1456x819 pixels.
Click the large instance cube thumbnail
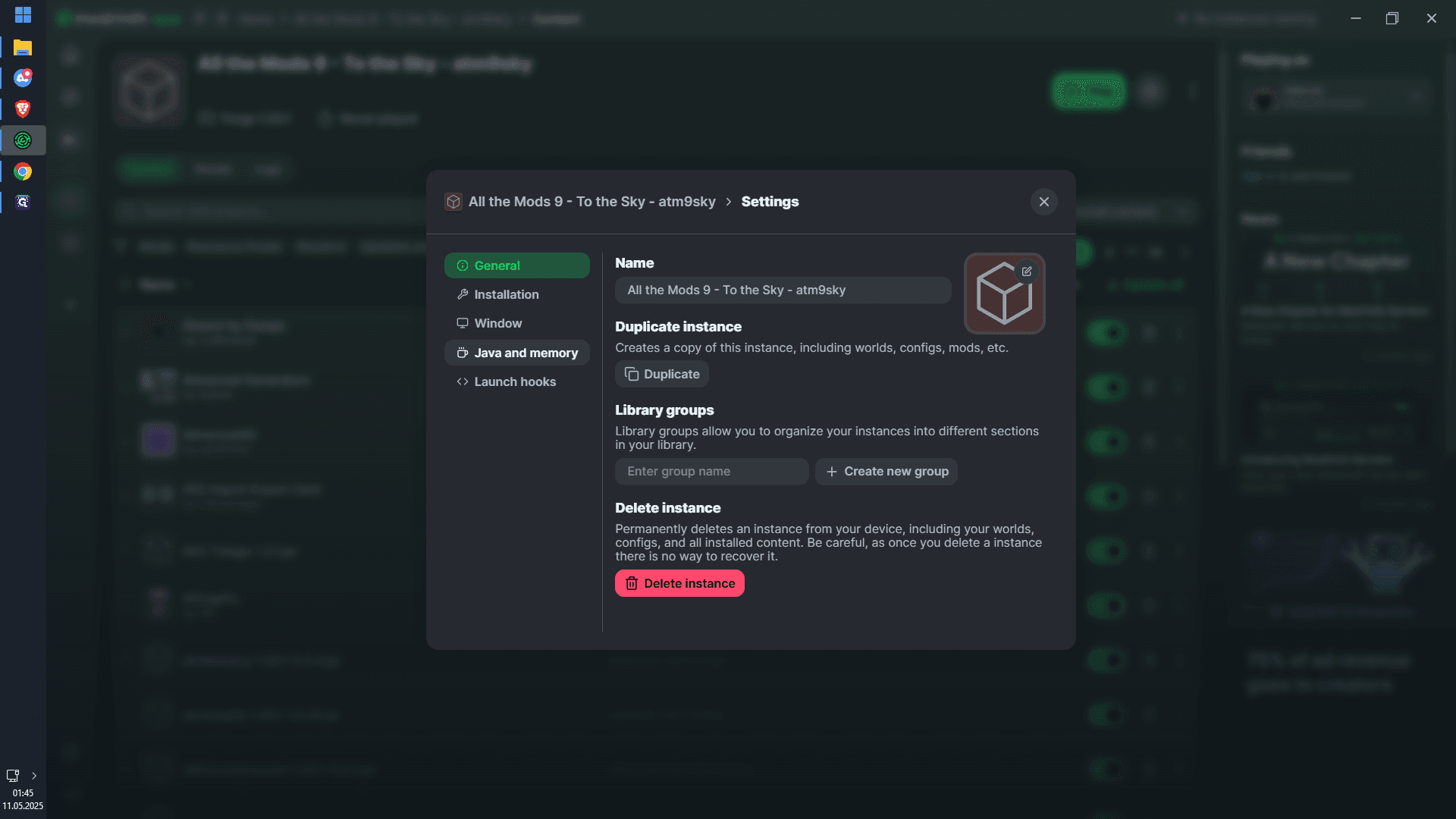tap(1004, 294)
